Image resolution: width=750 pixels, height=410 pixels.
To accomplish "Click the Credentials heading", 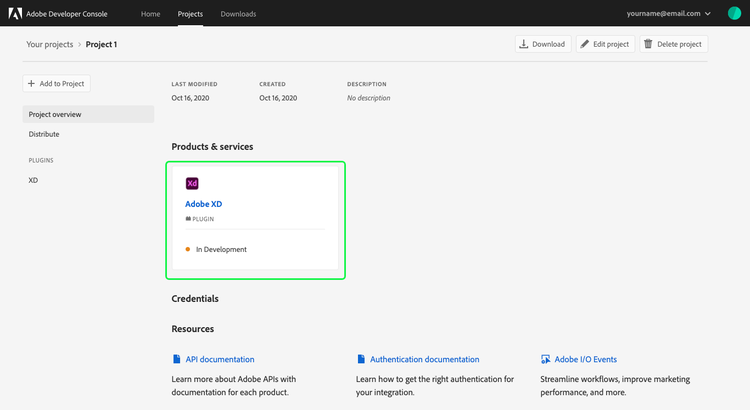I will coord(195,299).
